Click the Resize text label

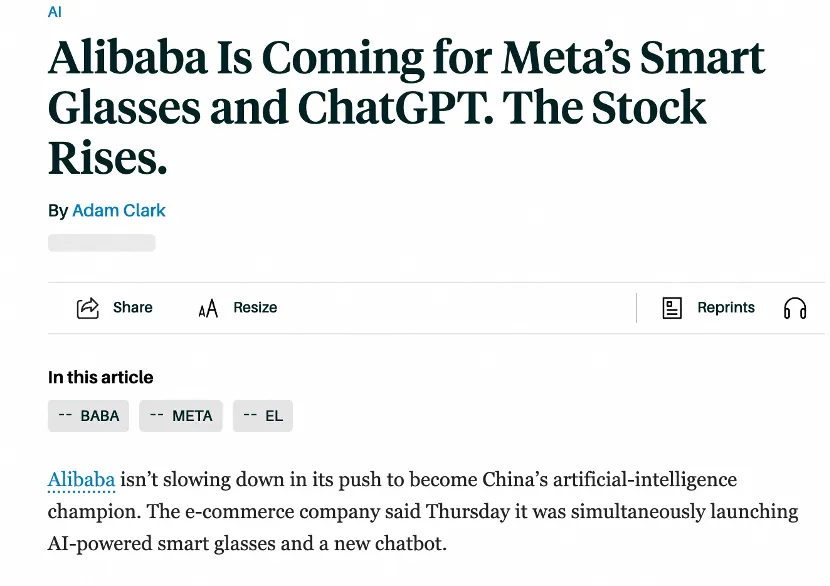pyautogui.click(x=255, y=308)
